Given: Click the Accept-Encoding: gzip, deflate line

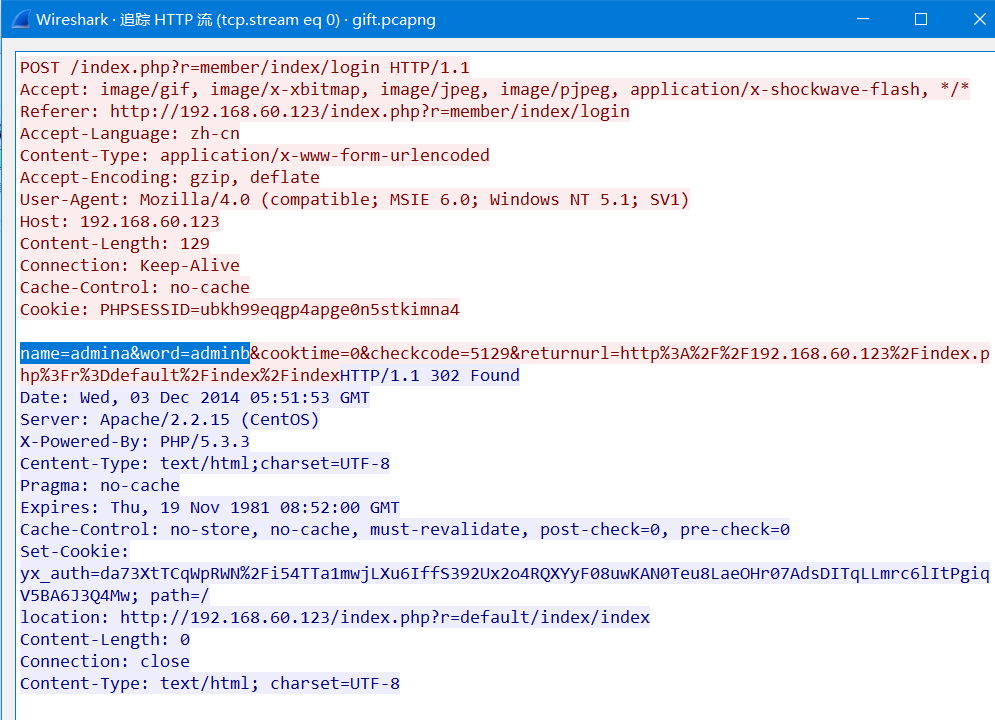Looking at the screenshot, I should click(x=170, y=178).
